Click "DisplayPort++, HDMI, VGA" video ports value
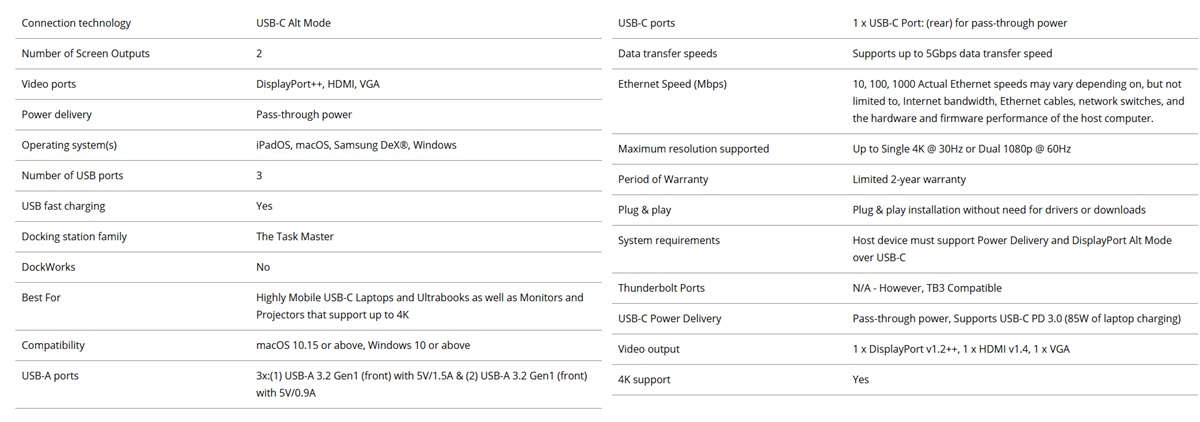Image resolution: width=1200 pixels, height=422 pixels. (318, 84)
